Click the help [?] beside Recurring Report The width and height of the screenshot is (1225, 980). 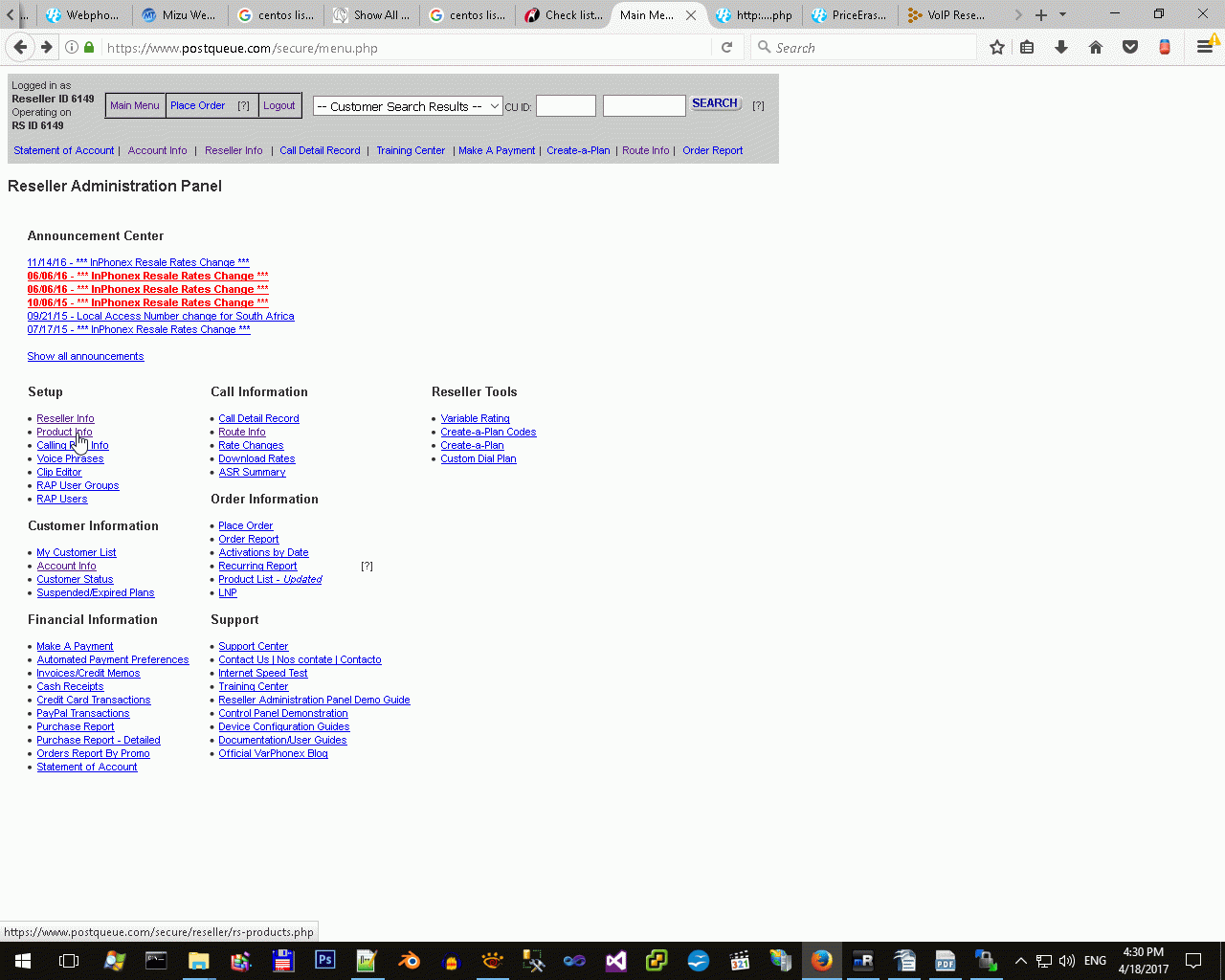point(367,567)
